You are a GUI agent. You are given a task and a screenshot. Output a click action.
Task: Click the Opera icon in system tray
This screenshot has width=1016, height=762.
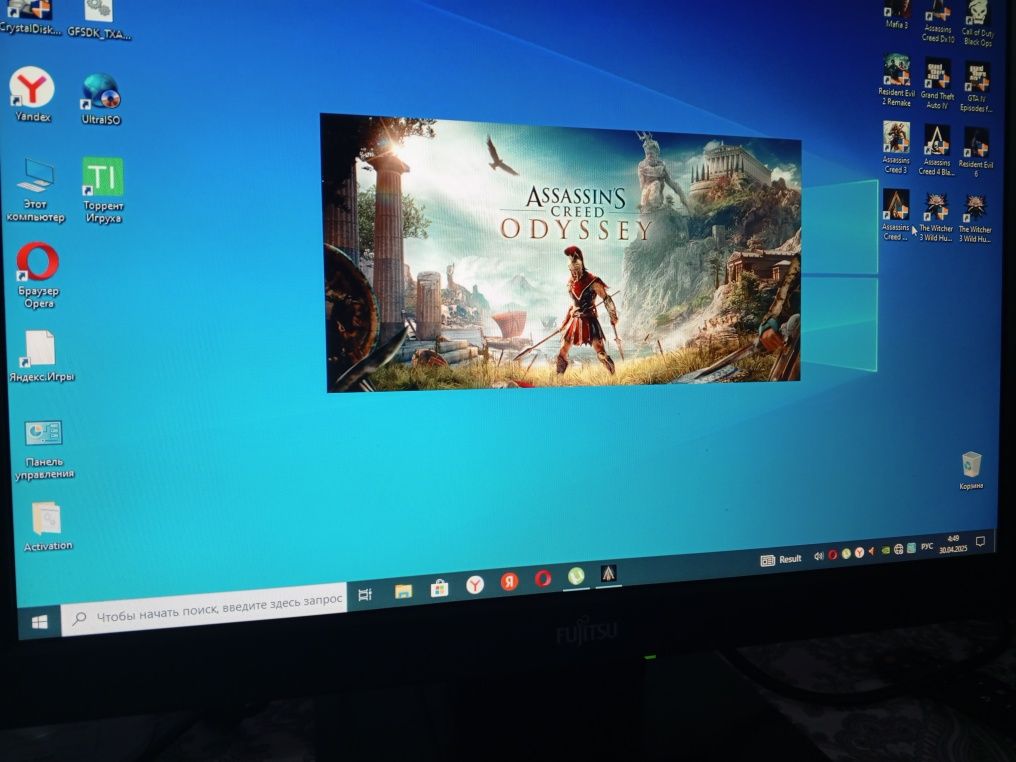tap(832, 555)
